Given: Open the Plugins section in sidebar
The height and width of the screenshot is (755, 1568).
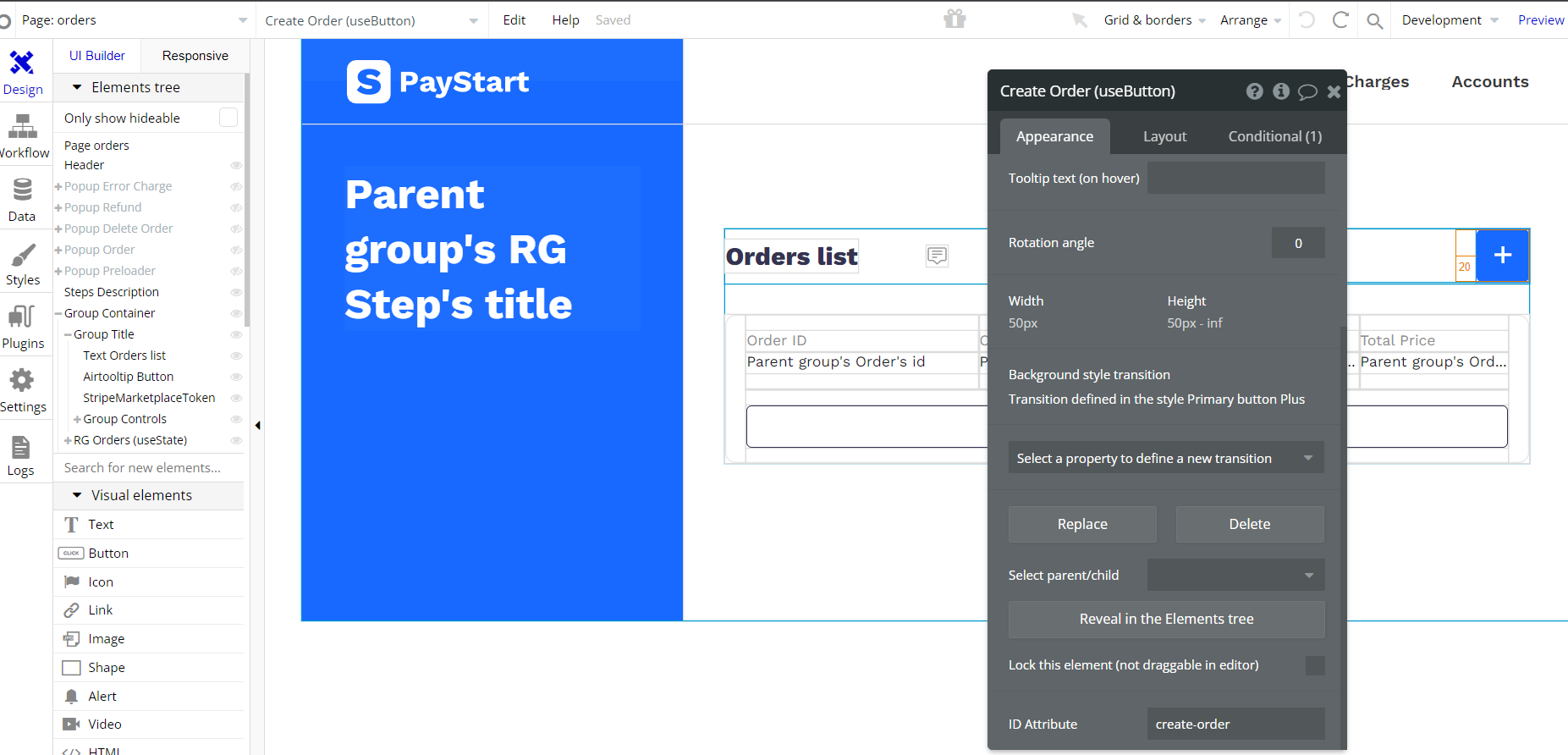Looking at the screenshot, I should pyautogui.click(x=23, y=328).
